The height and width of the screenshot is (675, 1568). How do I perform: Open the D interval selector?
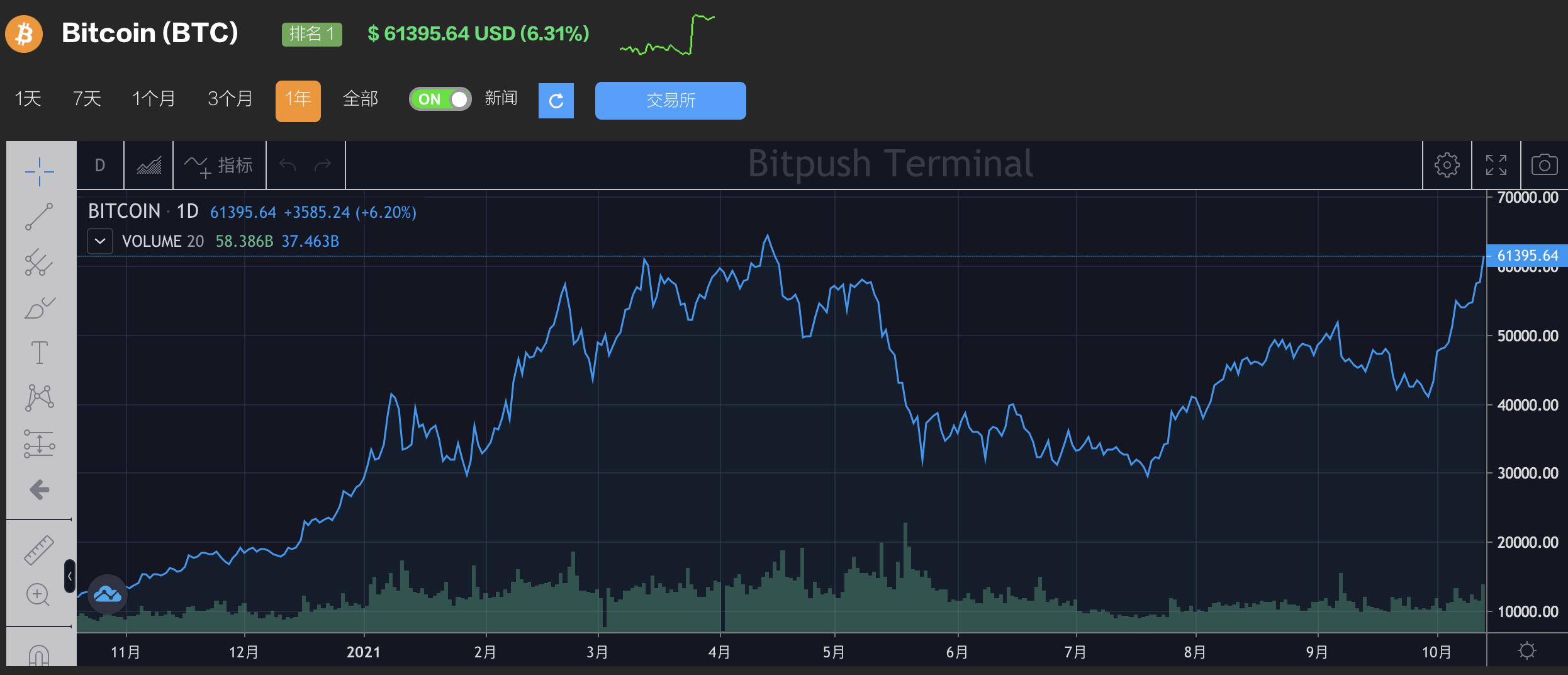pyautogui.click(x=99, y=164)
